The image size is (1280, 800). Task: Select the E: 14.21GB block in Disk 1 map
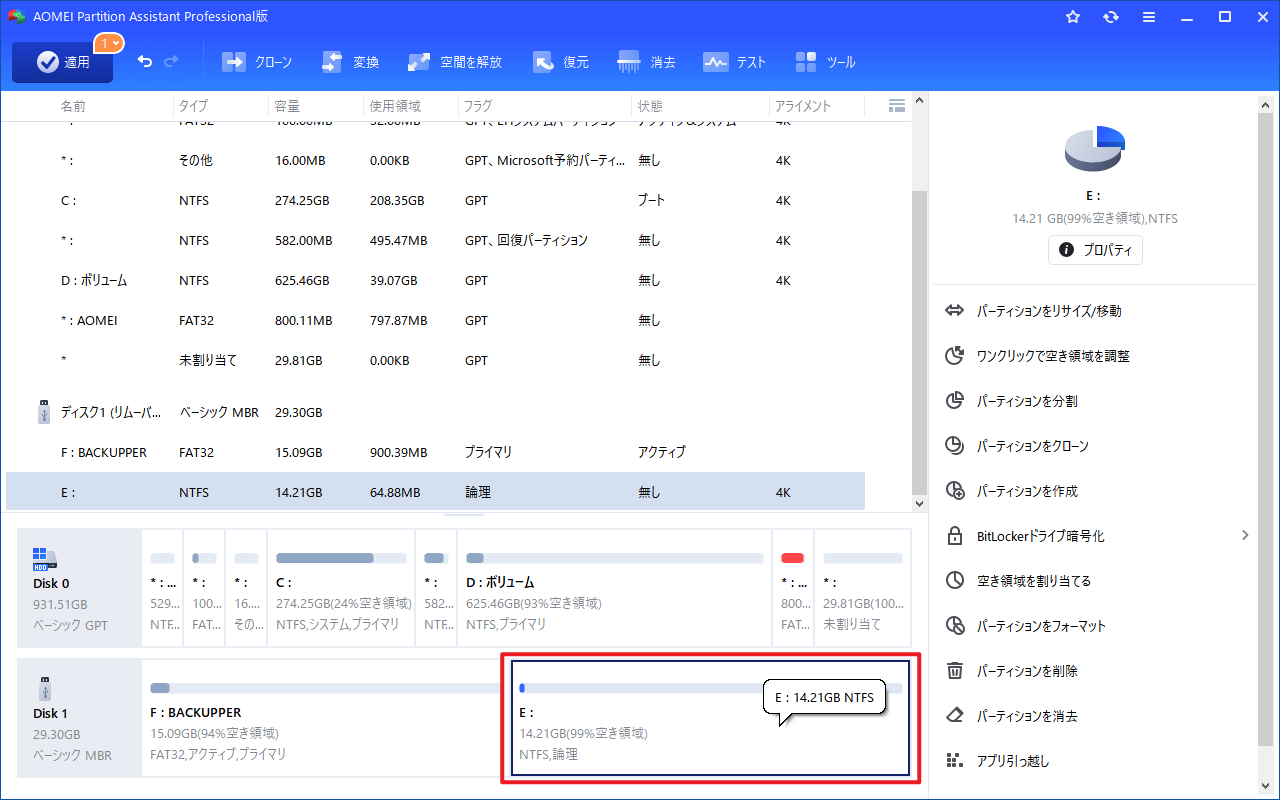pos(710,718)
